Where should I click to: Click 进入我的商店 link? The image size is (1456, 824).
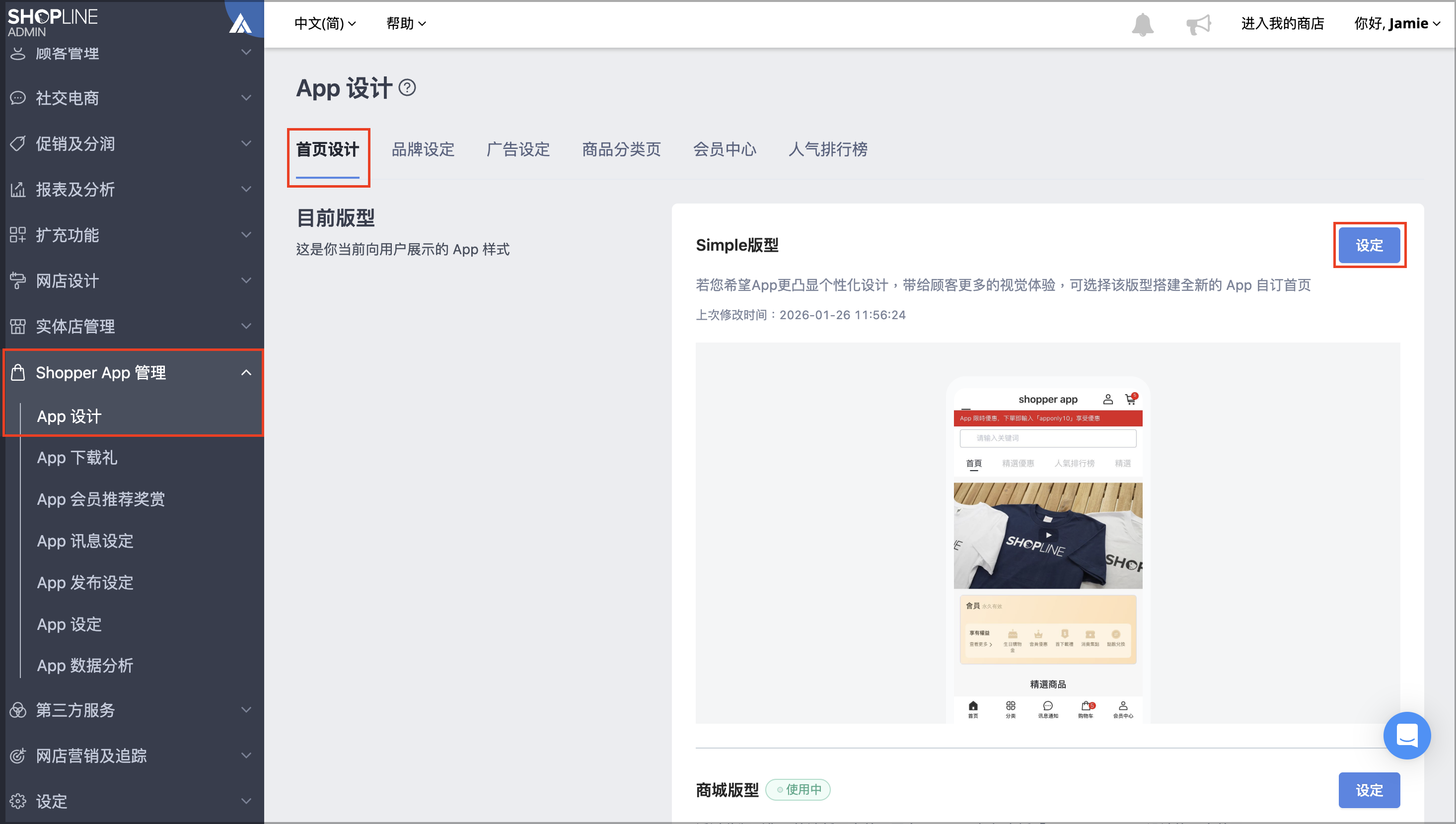click(1282, 23)
